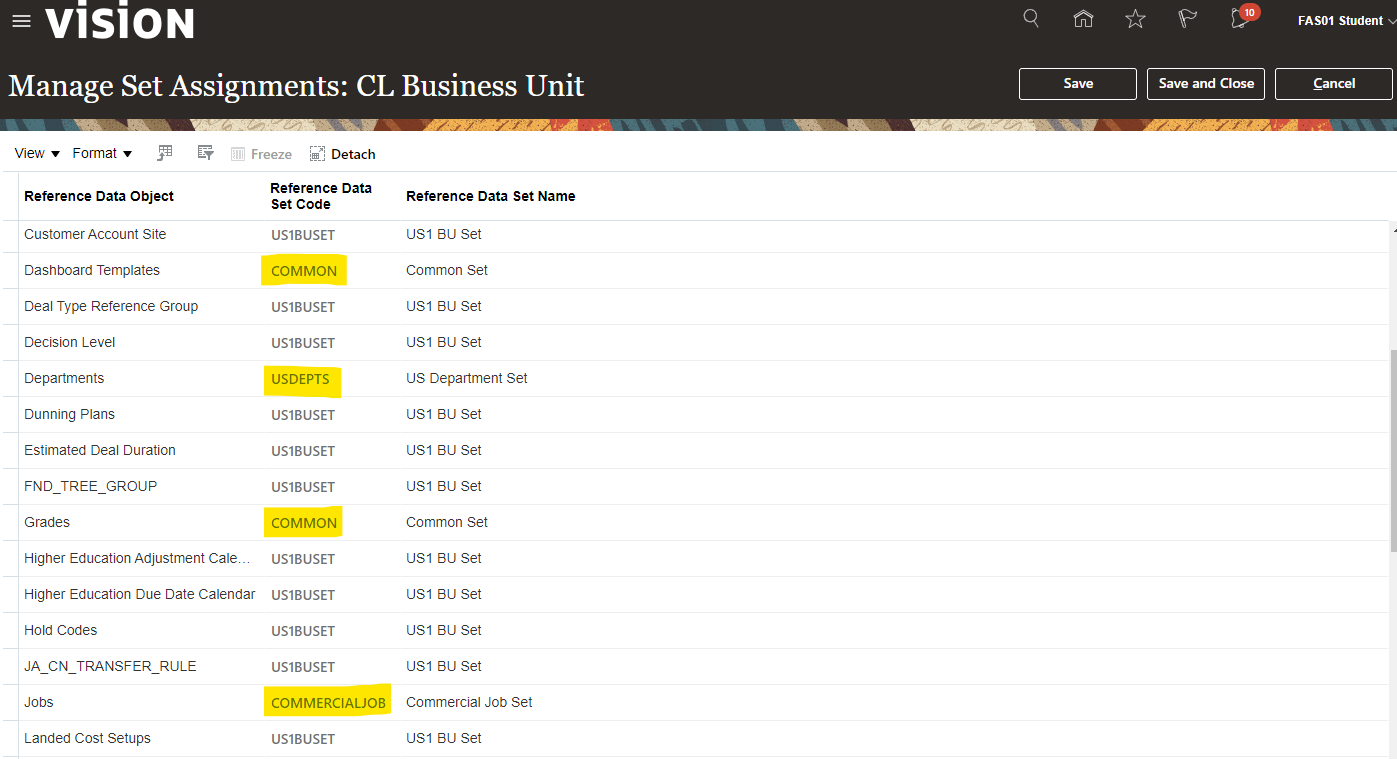This screenshot has width=1397, height=759.
Task: Click the Wrap icon in table toolbar
Action: pyautogui.click(x=206, y=153)
